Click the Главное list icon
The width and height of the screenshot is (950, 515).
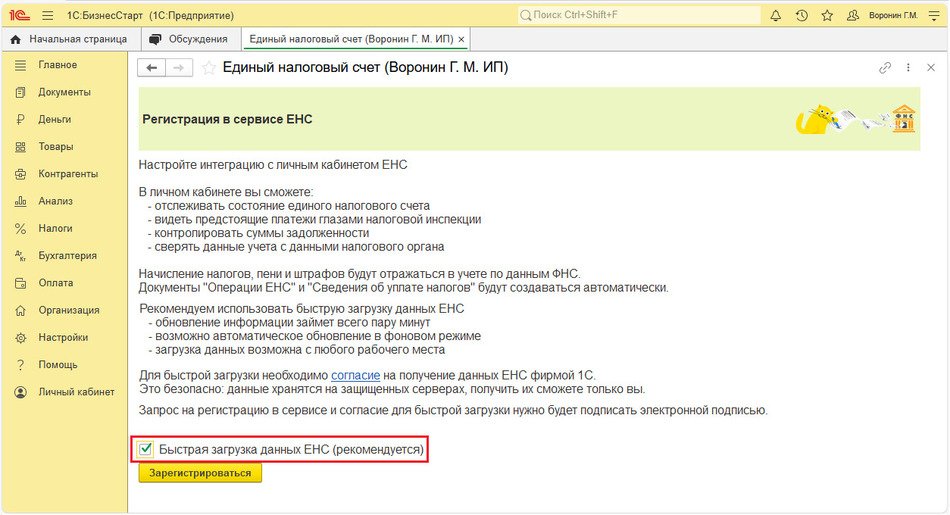pos(21,65)
